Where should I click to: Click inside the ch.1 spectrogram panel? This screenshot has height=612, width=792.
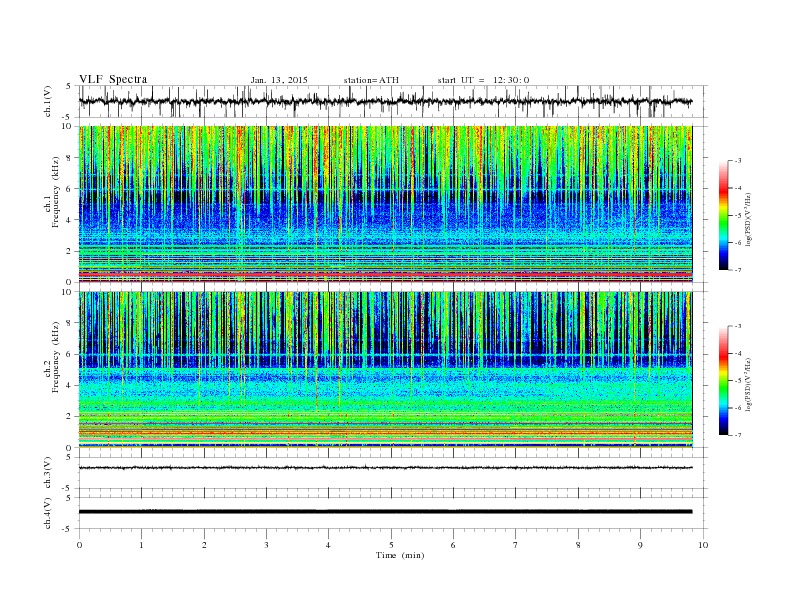[385, 204]
